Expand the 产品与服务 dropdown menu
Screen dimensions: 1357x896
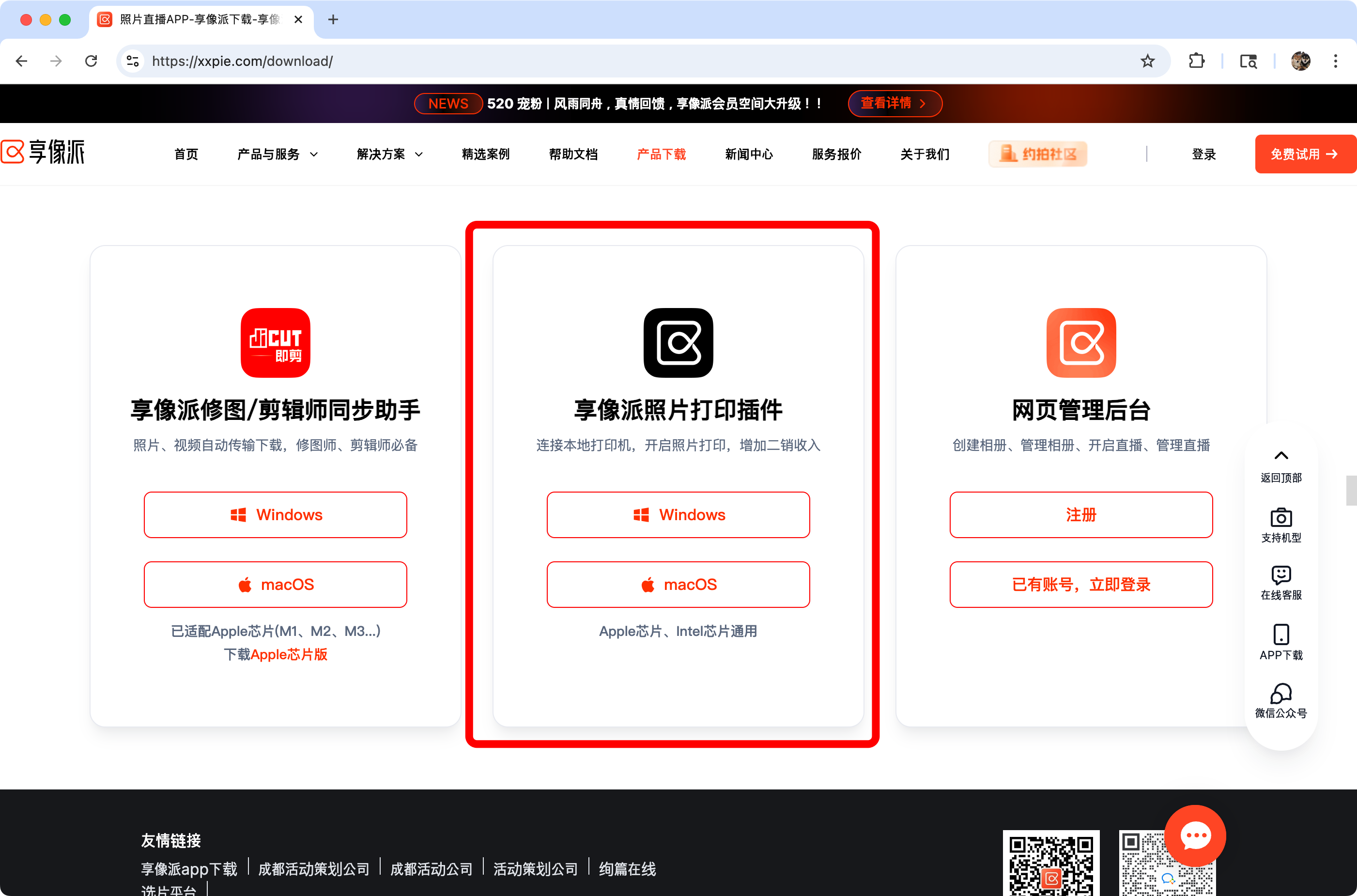click(x=278, y=154)
